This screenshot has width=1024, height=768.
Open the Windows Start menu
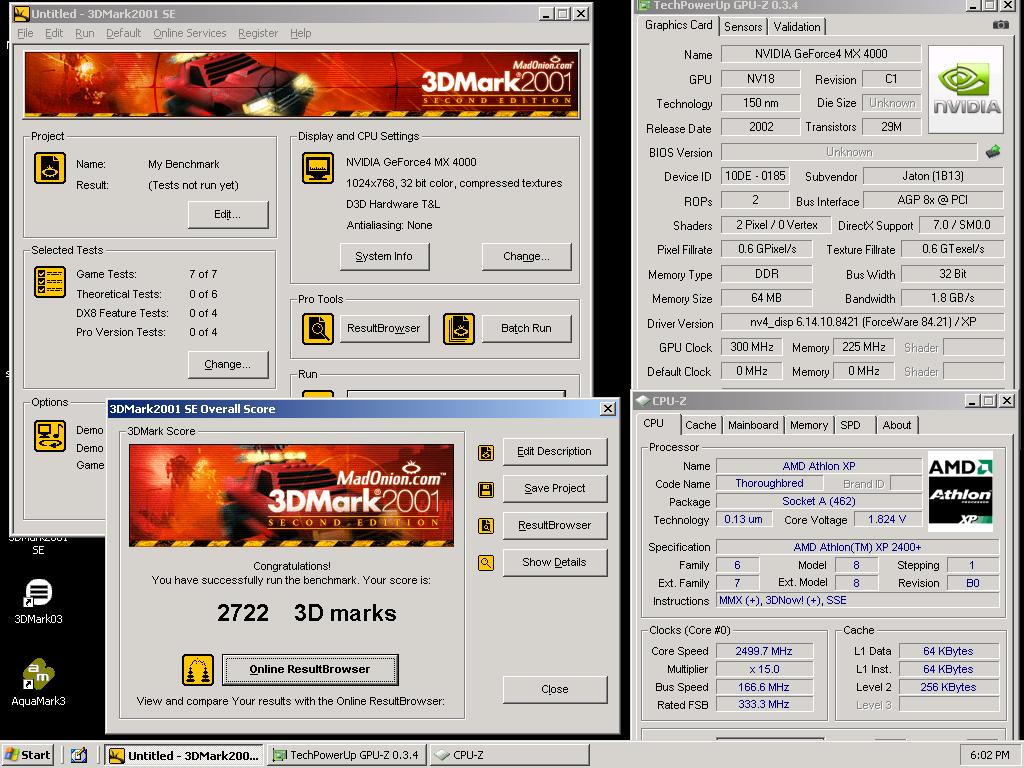tap(27, 755)
